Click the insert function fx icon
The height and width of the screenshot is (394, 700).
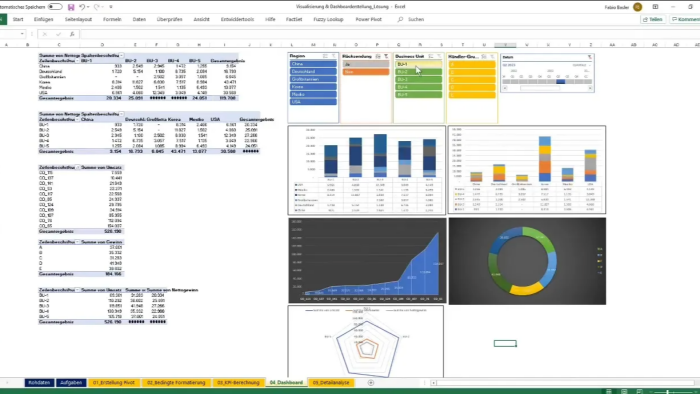72,34
